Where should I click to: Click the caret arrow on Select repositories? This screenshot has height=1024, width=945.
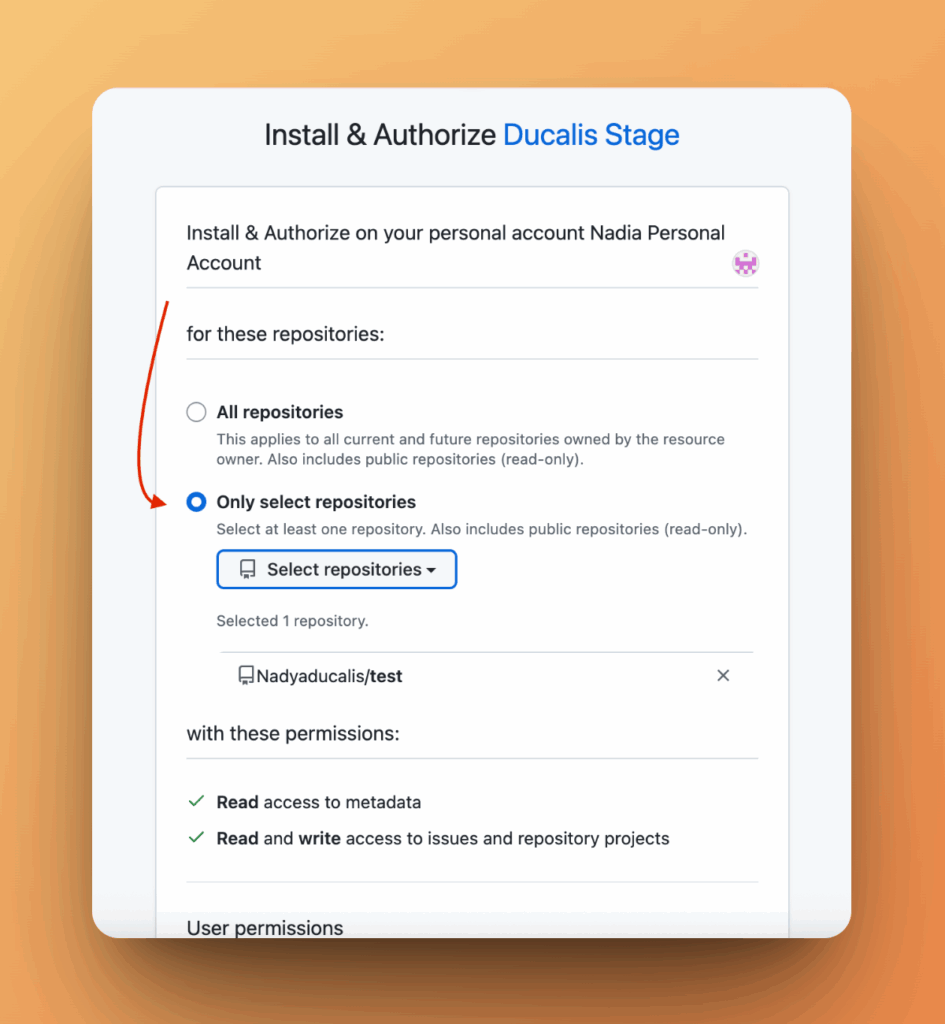tap(433, 569)
